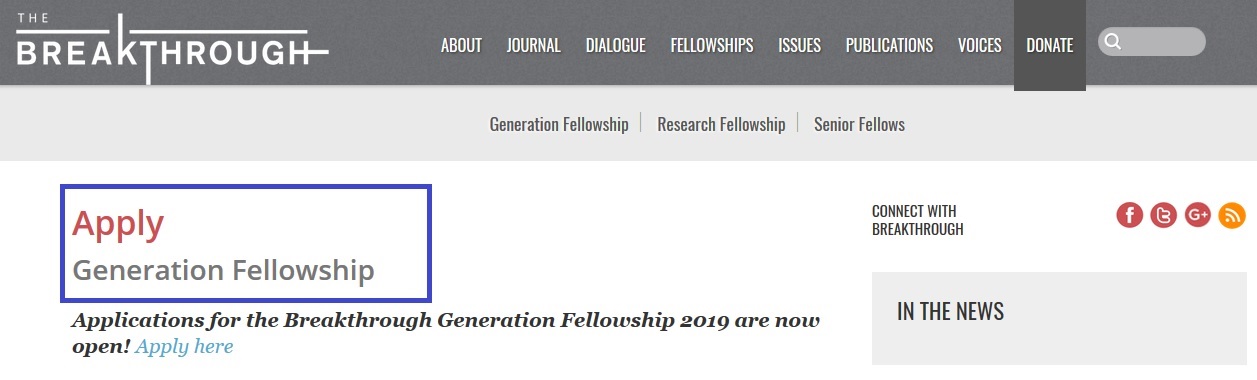
Task: Open the Twitter social icon
Action: pyautogui.click(x=1164, y=215)
